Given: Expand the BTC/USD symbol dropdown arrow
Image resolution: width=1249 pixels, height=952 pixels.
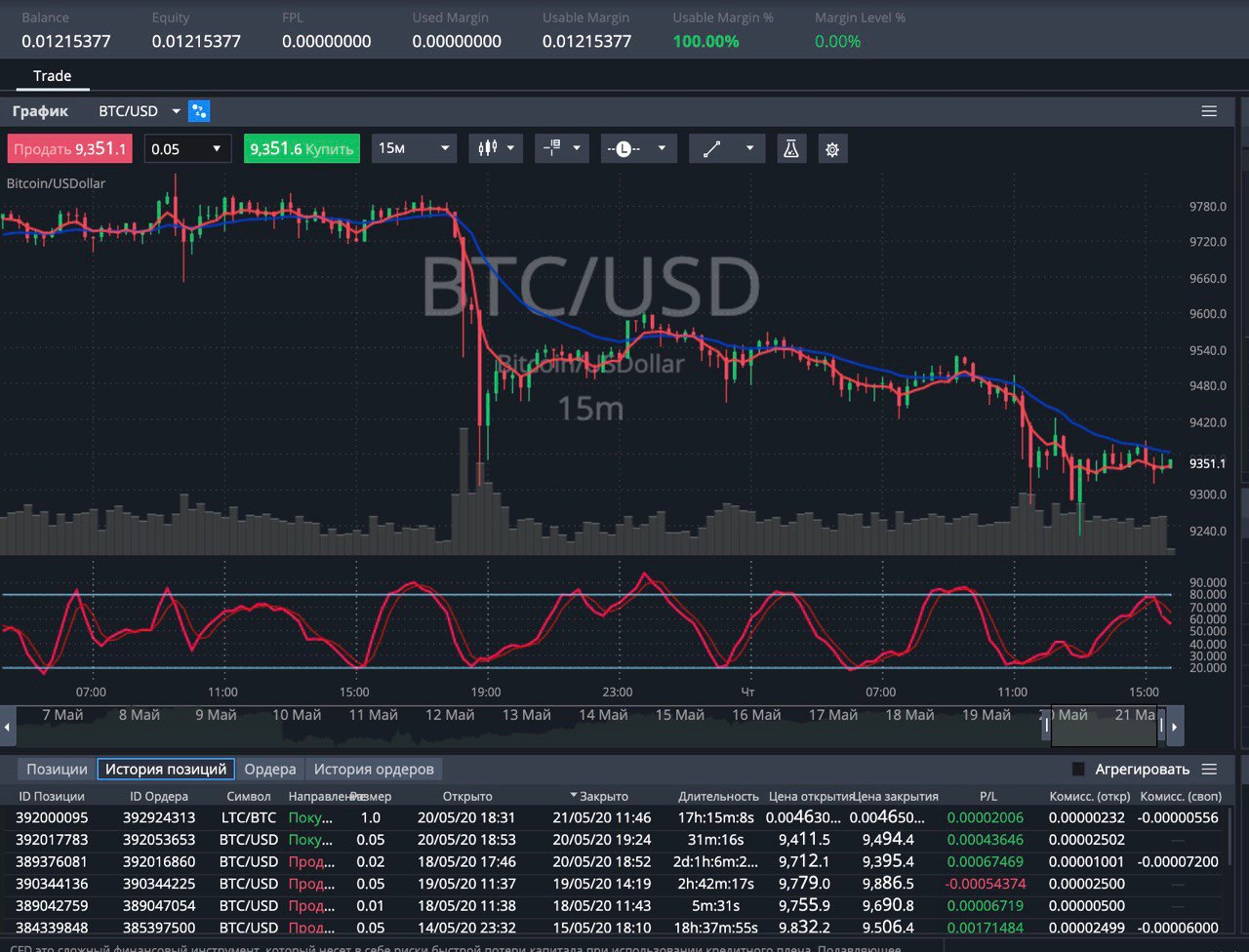Looking at the screenshot, I should tap(177, 111).
